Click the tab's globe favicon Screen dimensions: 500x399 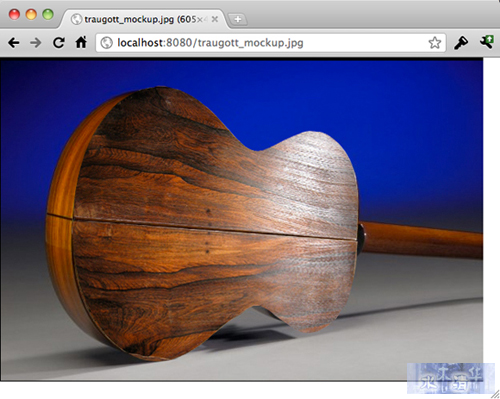tap(76, 19)
